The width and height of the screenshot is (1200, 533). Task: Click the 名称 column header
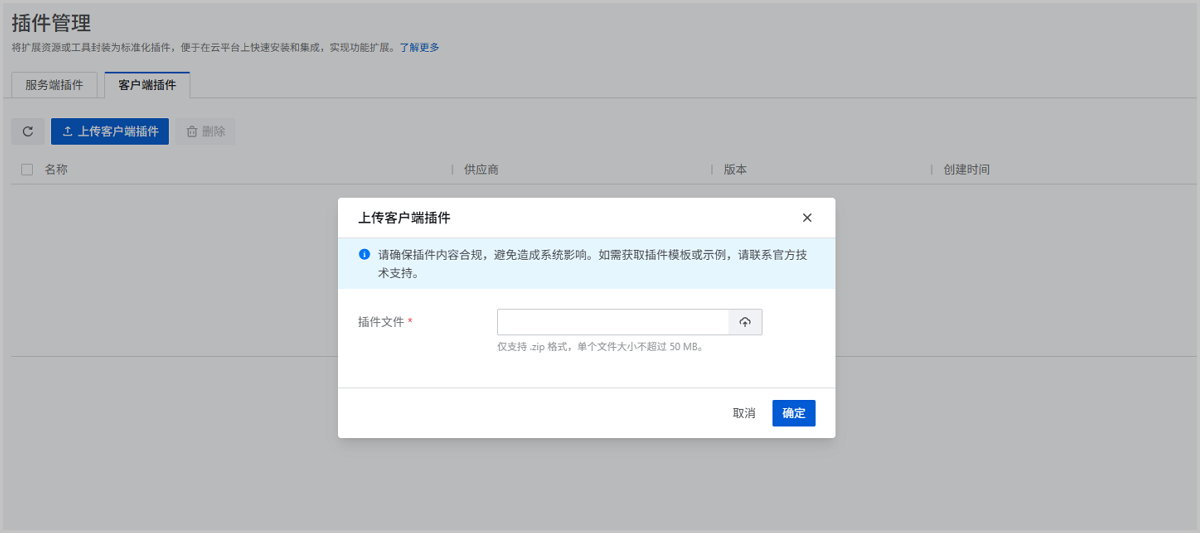point(56,170)
